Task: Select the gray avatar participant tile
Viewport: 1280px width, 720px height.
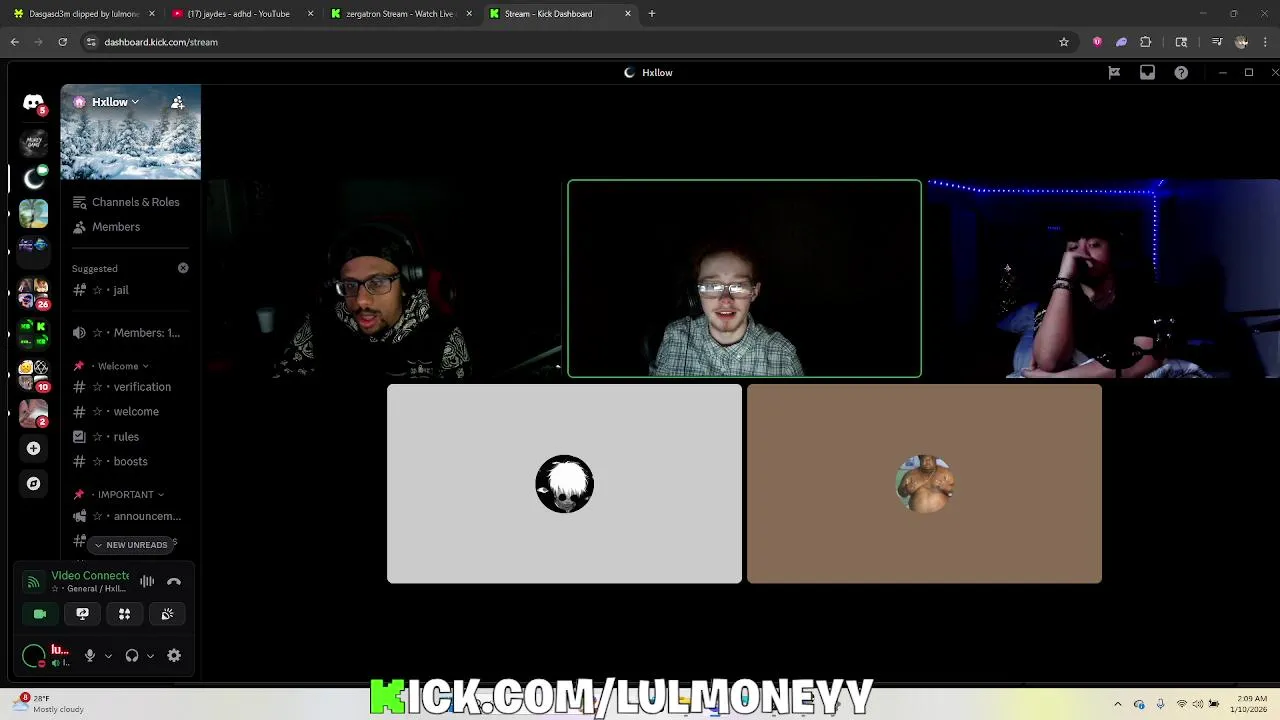Action: (x=564, y=483)
